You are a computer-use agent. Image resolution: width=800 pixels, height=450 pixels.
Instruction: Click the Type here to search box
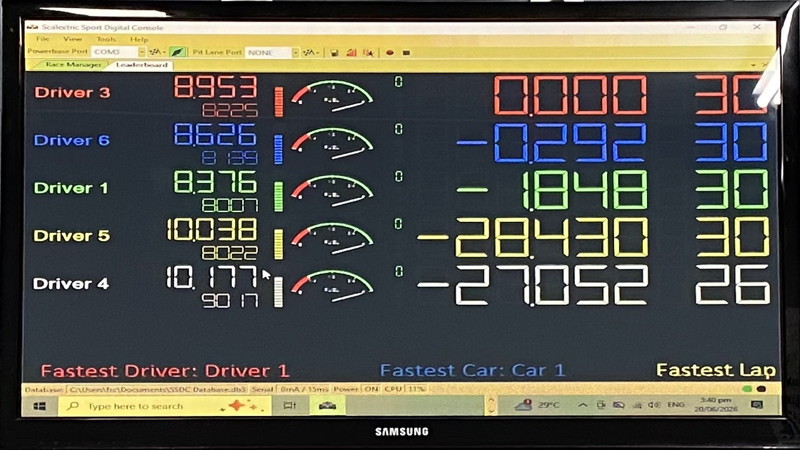pos(164,406)
